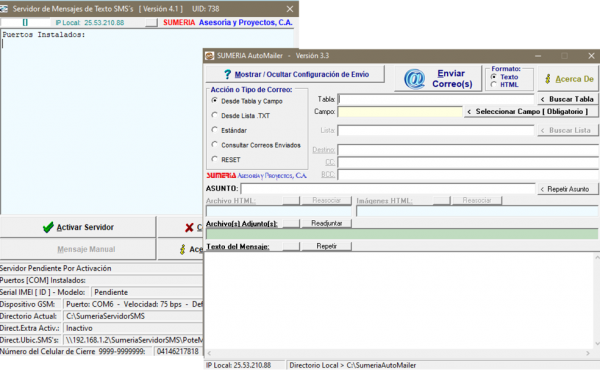
Task: Click the Mensaje Manual button
Action: [78, 249]
